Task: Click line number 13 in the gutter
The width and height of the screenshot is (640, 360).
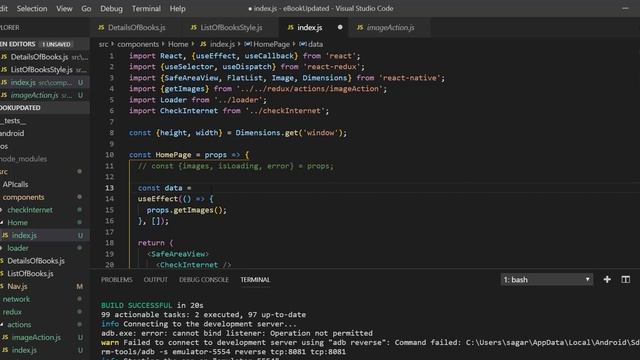Action: coord(110,188)
